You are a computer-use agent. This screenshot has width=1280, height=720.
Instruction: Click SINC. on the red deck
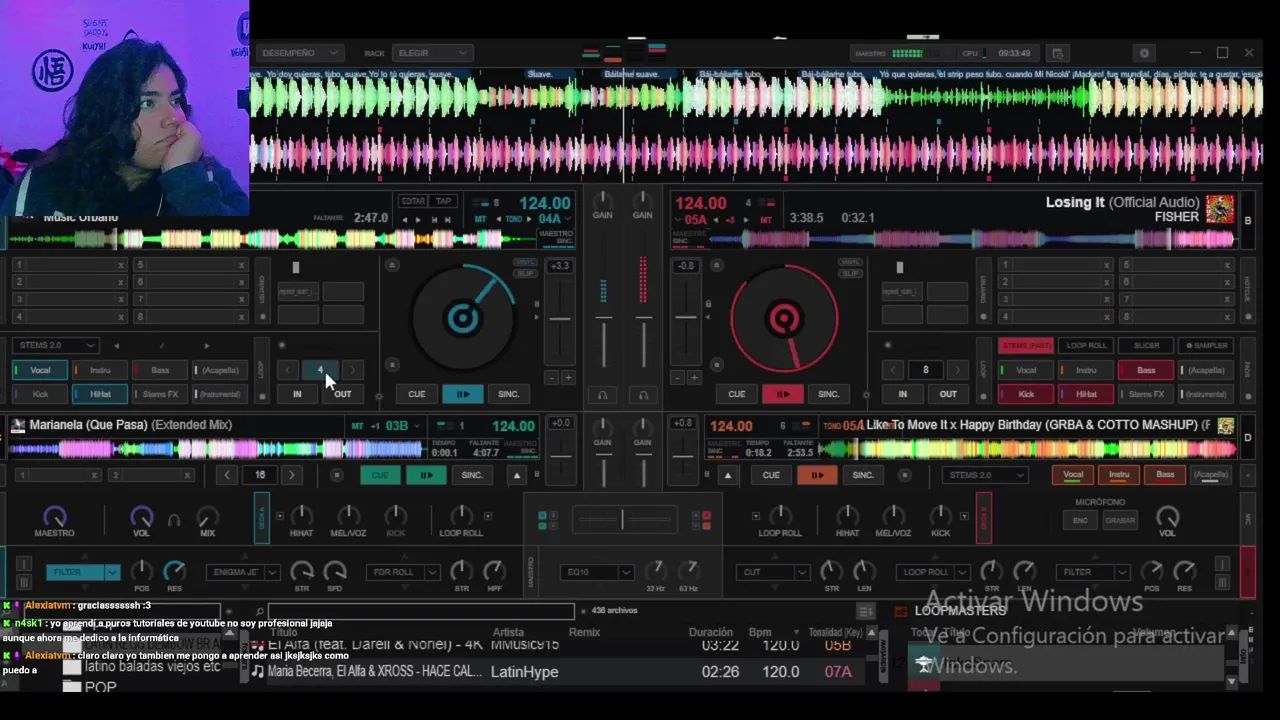(828, 394)
